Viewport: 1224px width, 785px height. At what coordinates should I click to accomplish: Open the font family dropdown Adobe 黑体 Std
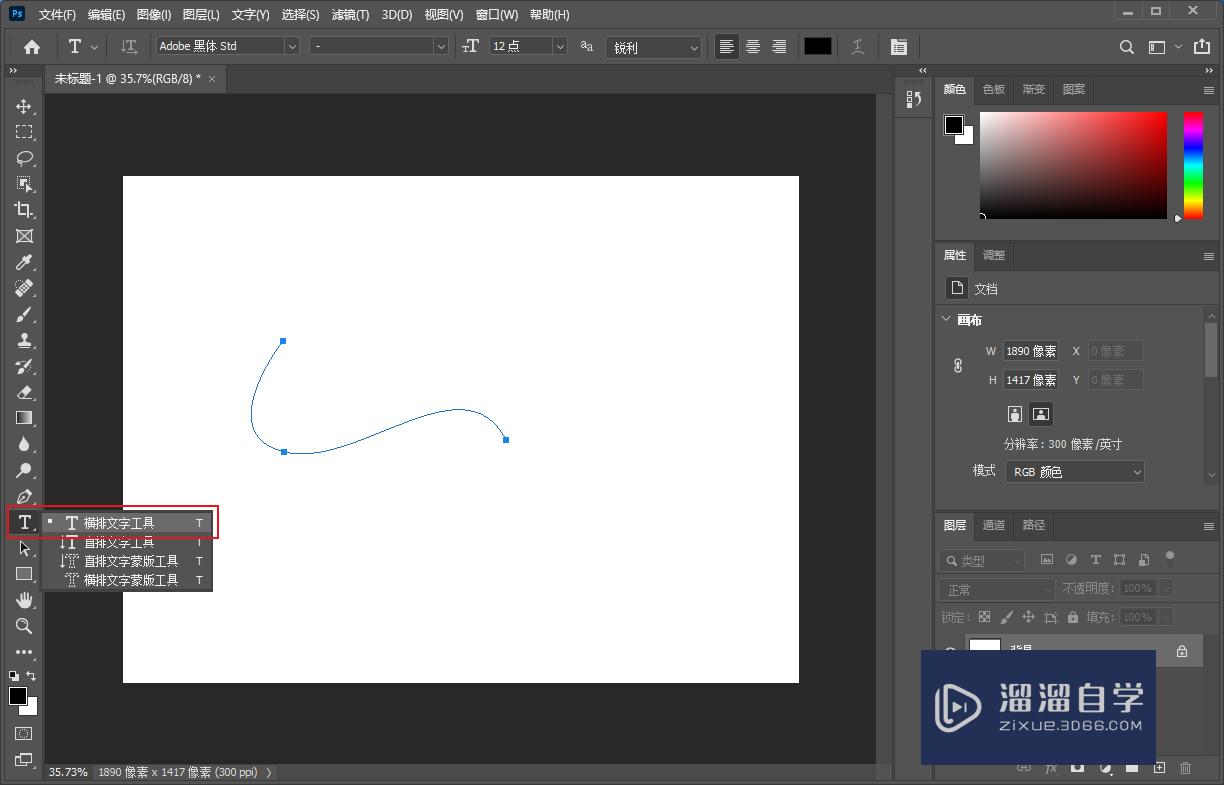tap(228, 46)
